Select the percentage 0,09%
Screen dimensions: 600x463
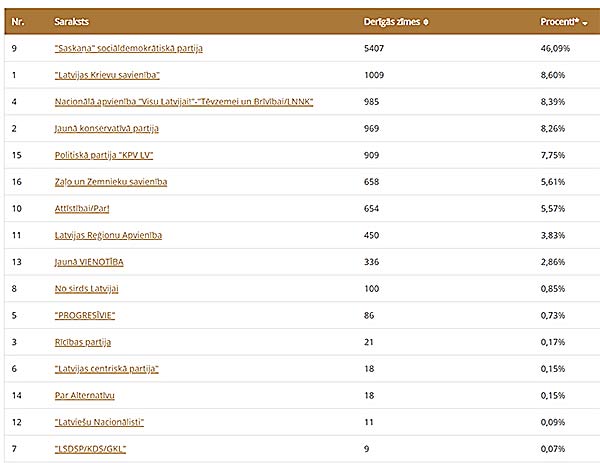[553, 422]
